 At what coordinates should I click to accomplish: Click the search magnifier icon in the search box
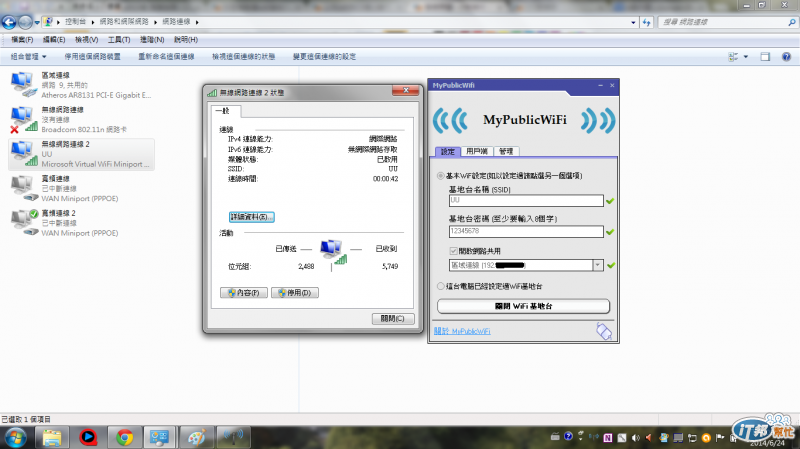pos(791,22)
